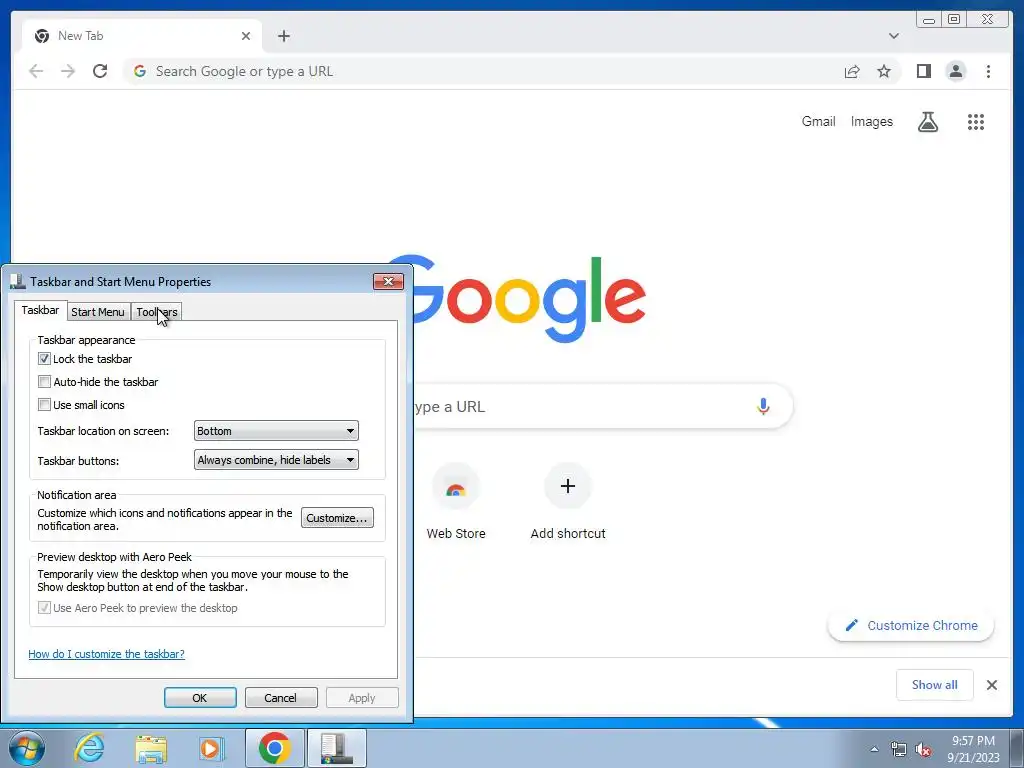1024x768 pixels.
Task: Select the New Tab browser tab
Action: [142, 36]
